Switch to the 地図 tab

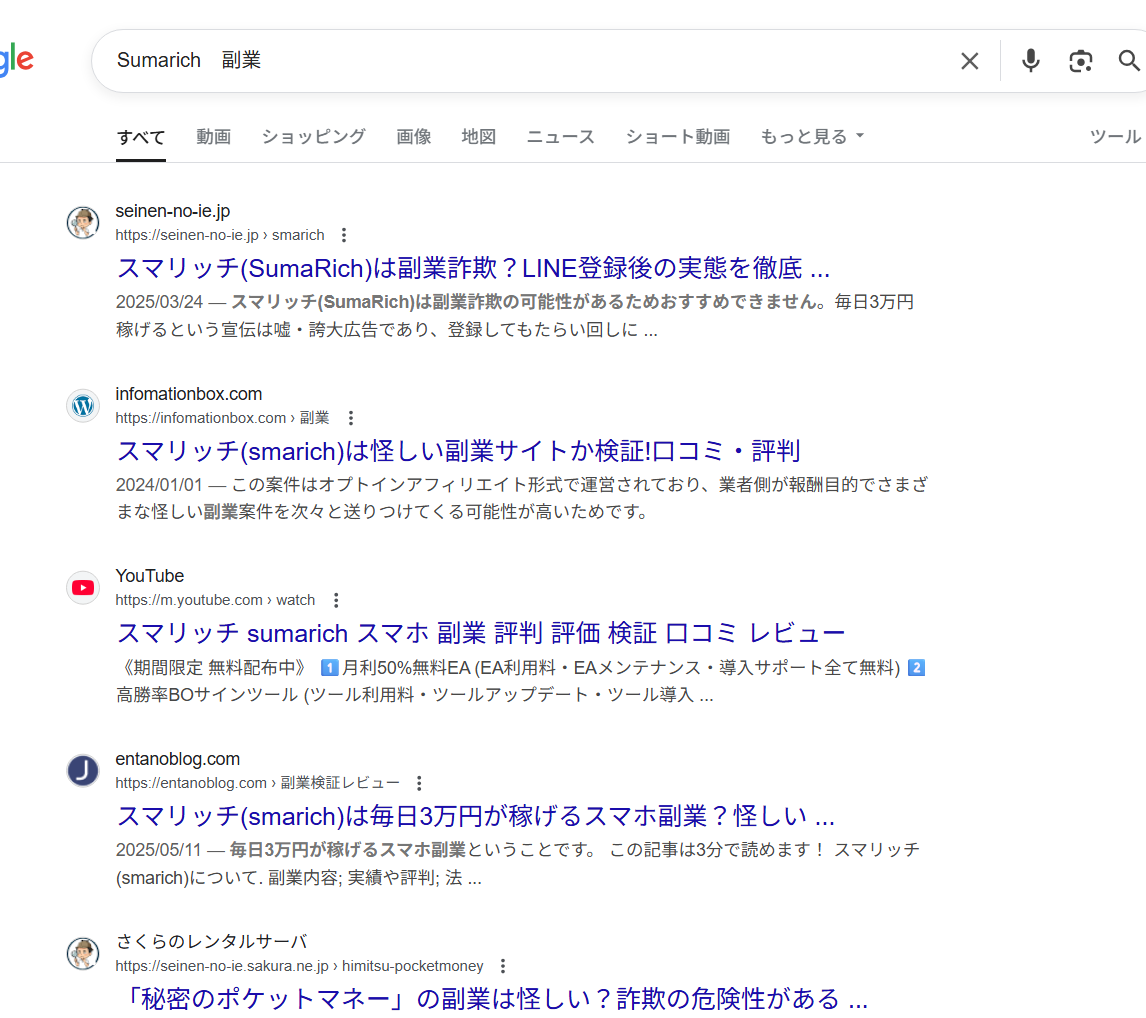tap(479, 137)
